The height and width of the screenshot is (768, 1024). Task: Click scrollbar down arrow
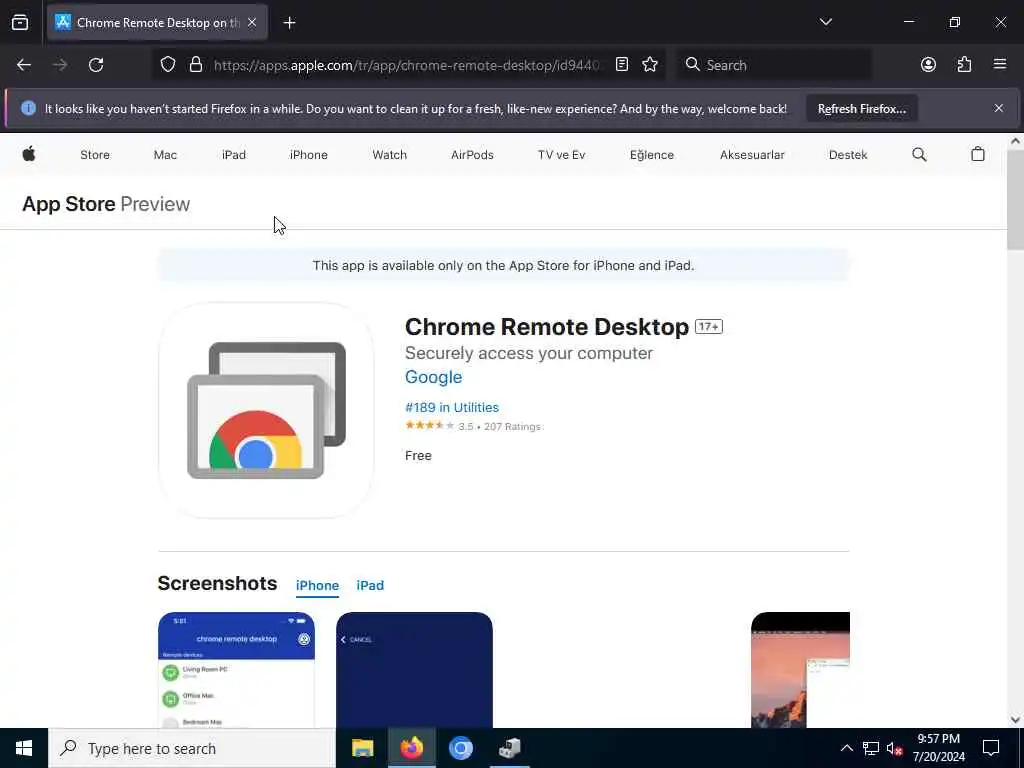(1015, 720)
